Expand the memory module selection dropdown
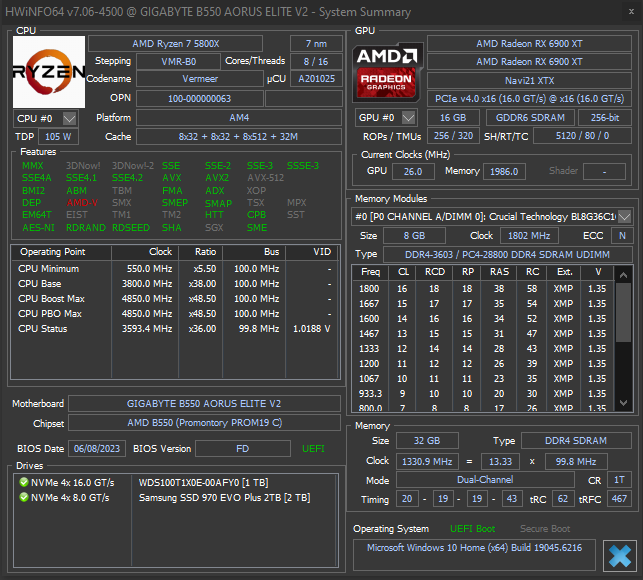 624,216
